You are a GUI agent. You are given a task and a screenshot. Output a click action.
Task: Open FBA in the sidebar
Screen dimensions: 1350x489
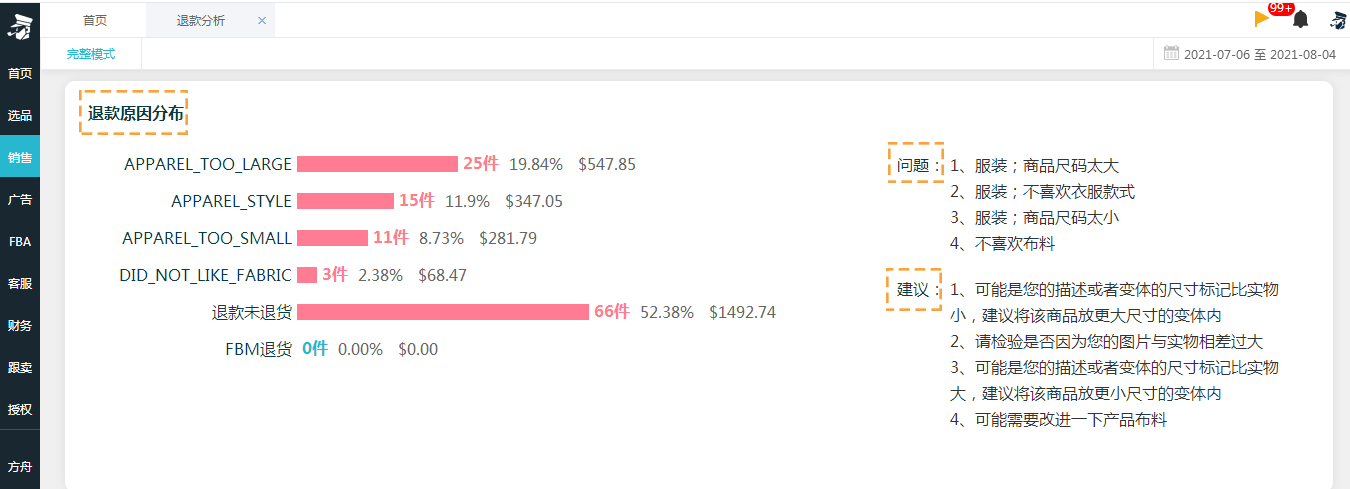click(20, 241)
